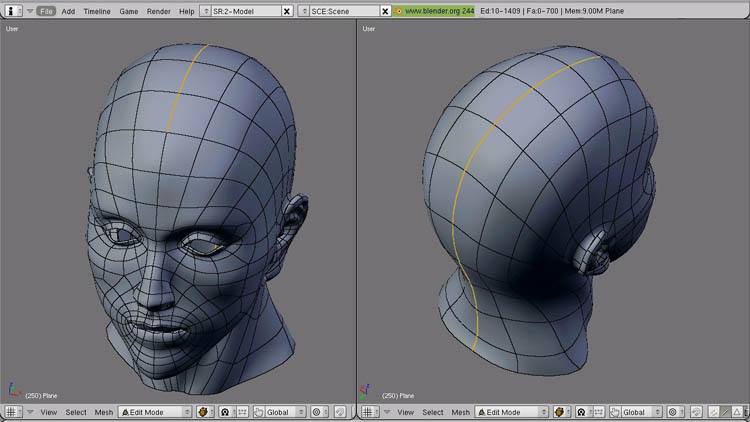Expand the SR:2-Model screen selector
This screenshot has height=422, width=750.
point(206,11)
